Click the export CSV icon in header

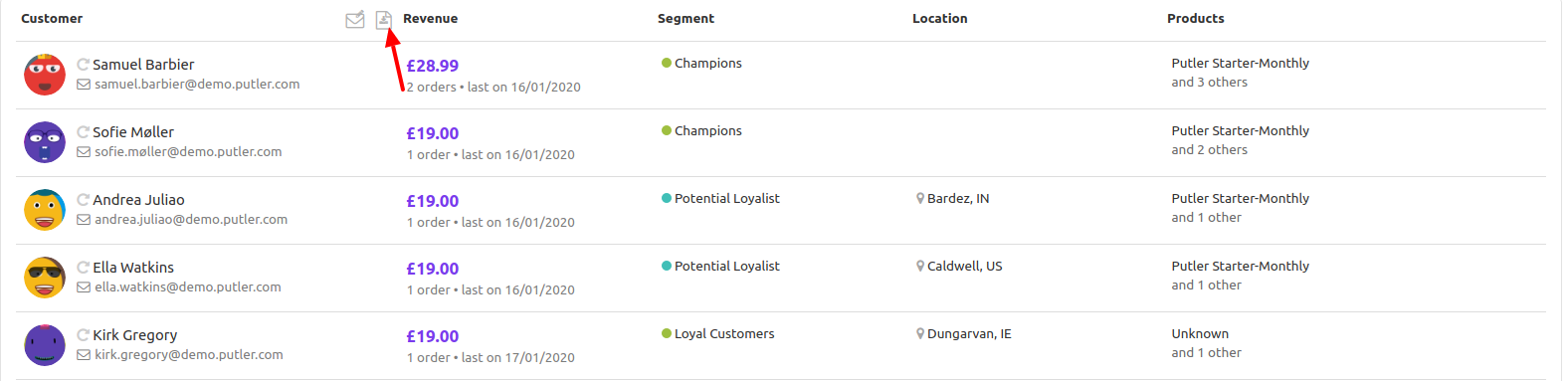coord(384,19)
